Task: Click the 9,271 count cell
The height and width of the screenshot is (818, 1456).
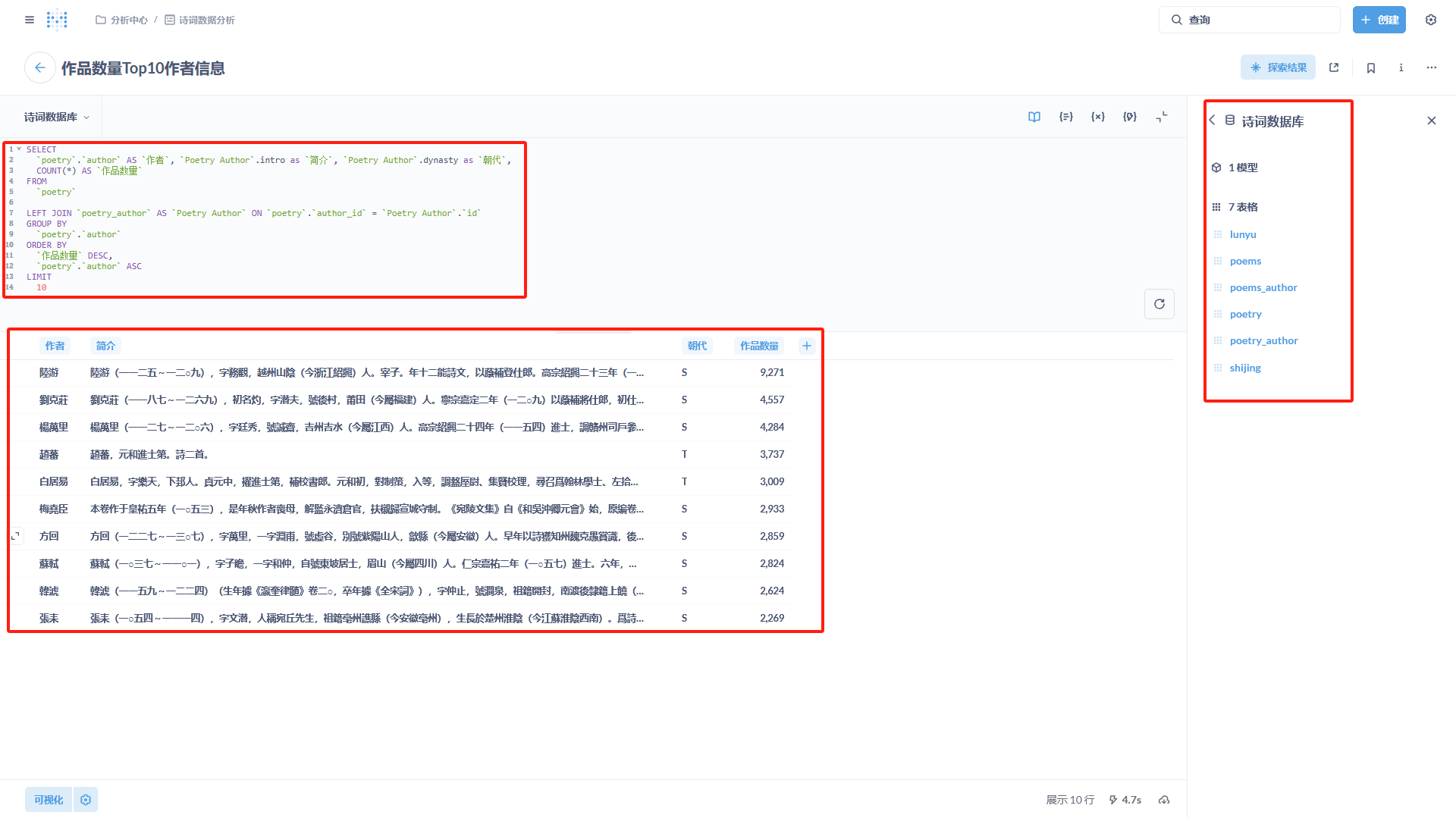Action: (772, 372)
